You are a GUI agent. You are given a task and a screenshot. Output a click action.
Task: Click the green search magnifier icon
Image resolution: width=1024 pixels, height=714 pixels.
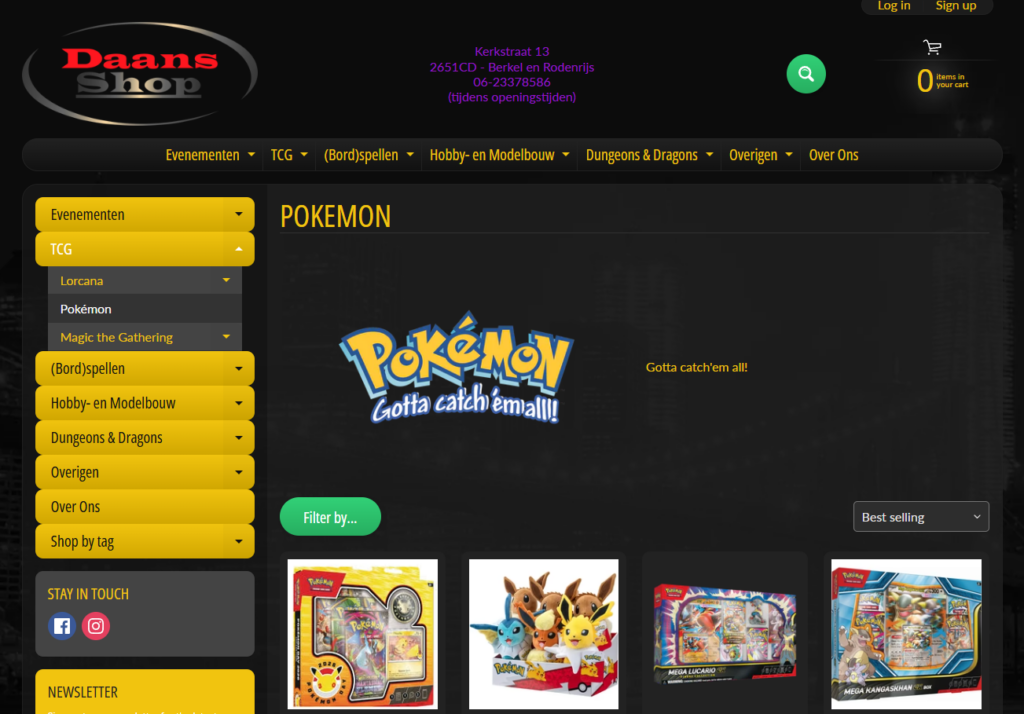pyautogui.click(x=806, y=74)
